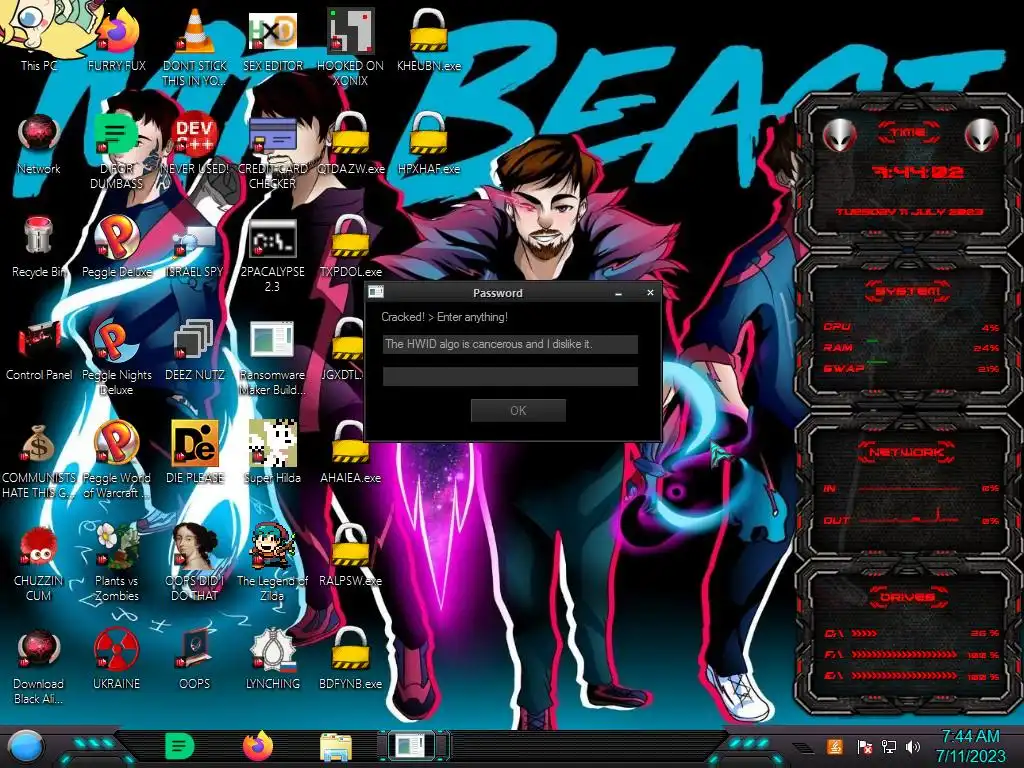Switch to the active Password taskbar item
The width and height of the screenshot is (1024, 768).
point(413,746)
